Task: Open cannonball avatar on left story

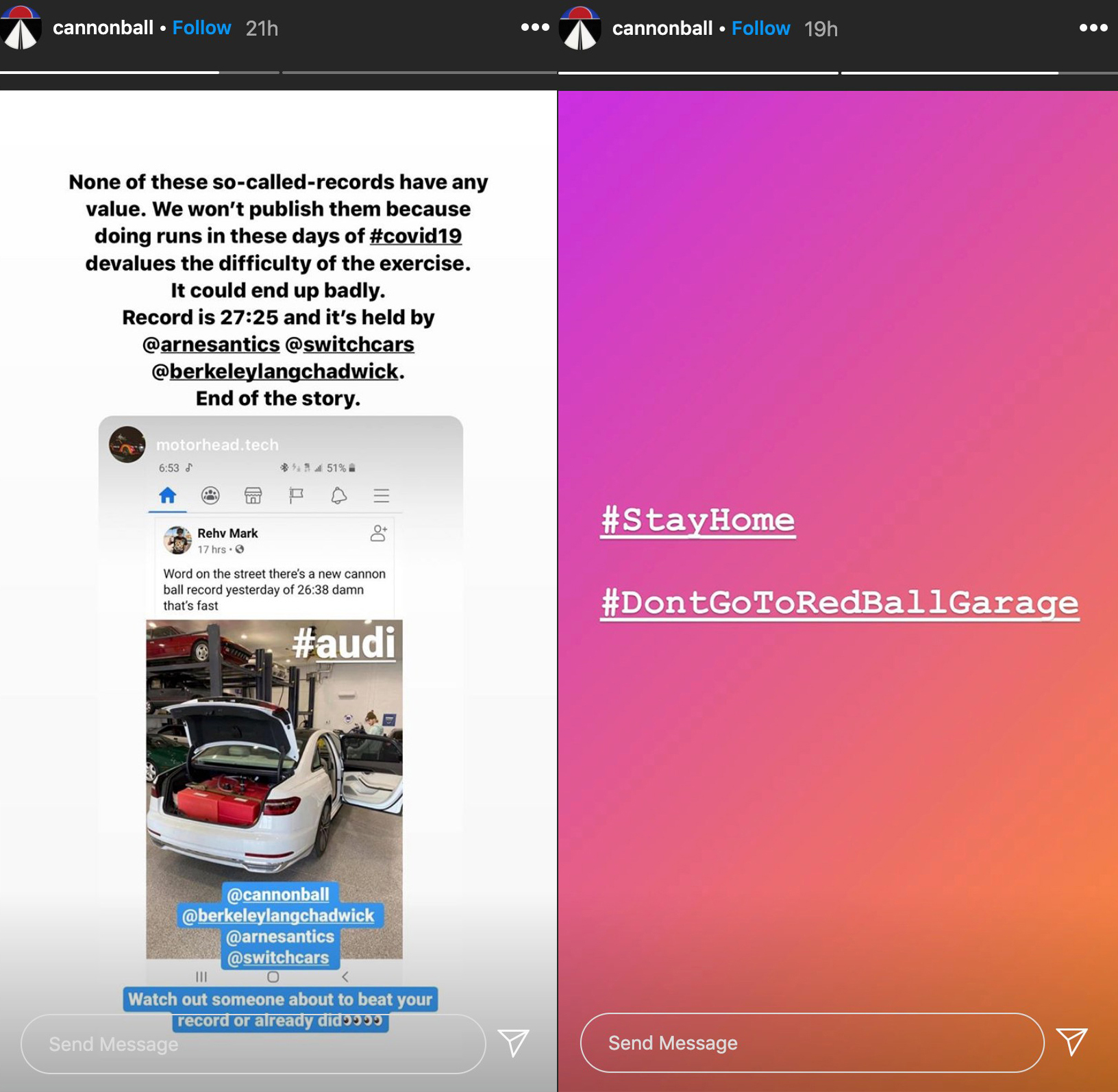Action: tap(21, 27)
